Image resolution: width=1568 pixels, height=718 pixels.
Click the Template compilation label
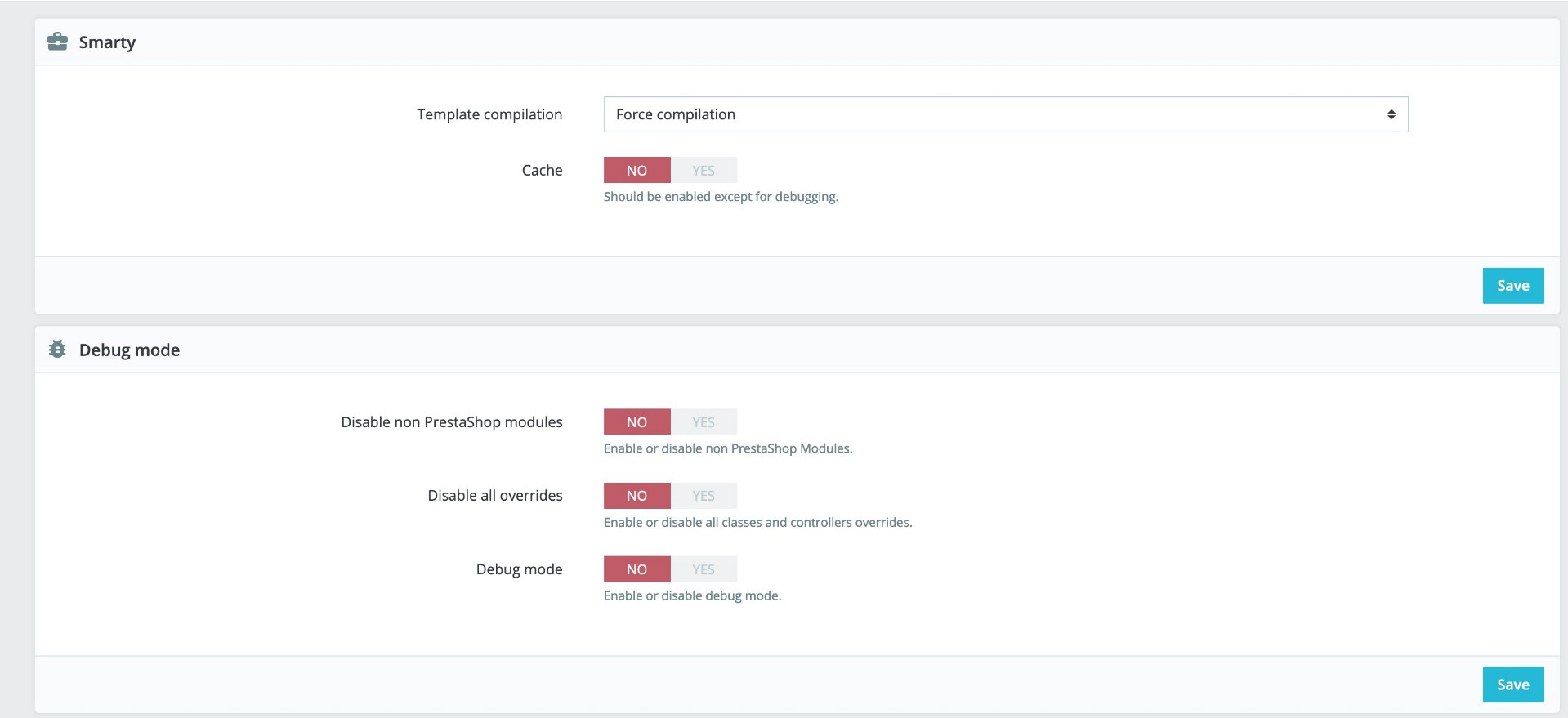pyautogui.click(x=489, y=114)
